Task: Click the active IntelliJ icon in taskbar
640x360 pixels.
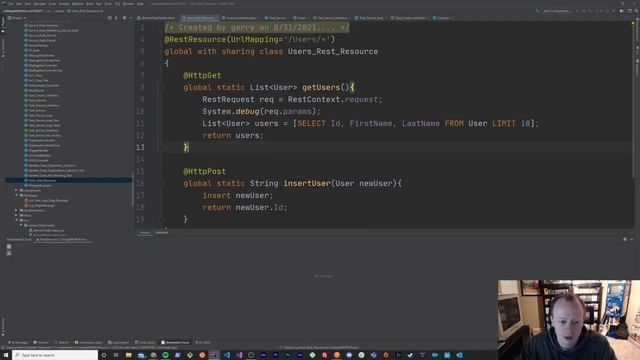Action: (x=214, y=355)
